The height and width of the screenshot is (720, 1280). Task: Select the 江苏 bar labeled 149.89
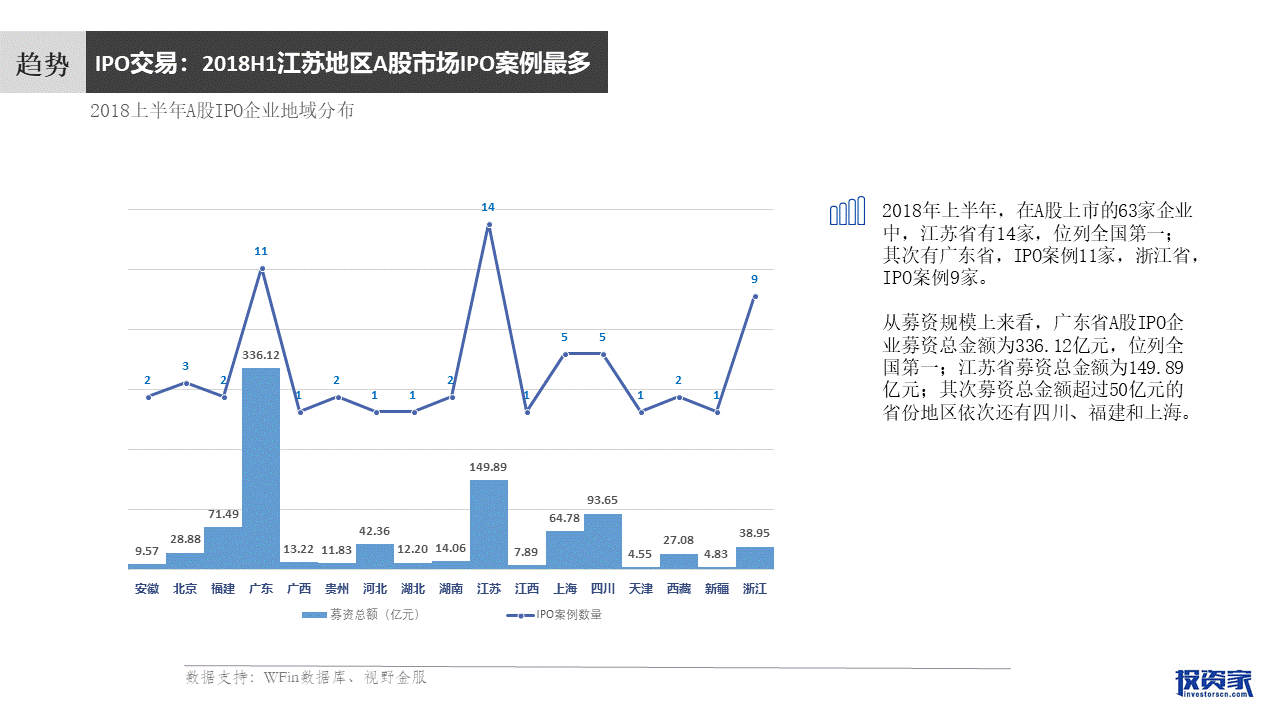tap(489, 523)
